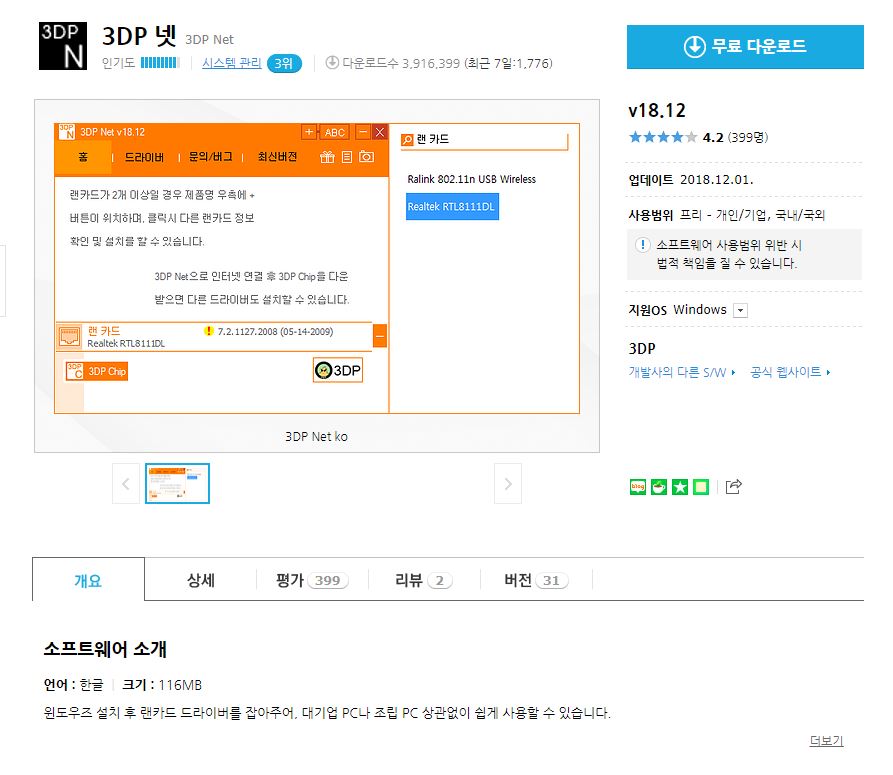Open 공식 웹사이트 link
893x775 pixels.
click(x=790, y=372)
